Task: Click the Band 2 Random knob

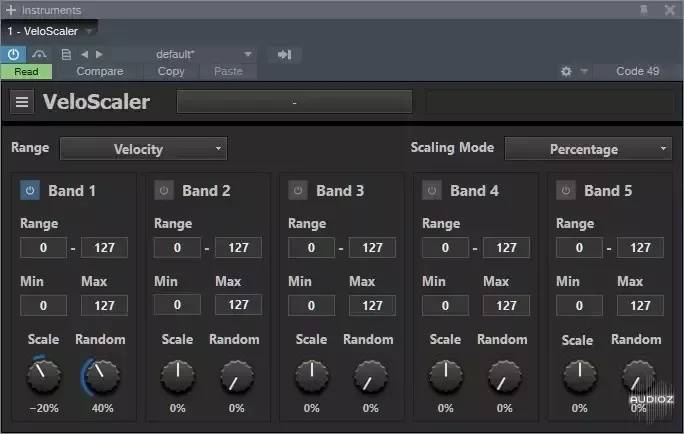Action: click(236, 376)
